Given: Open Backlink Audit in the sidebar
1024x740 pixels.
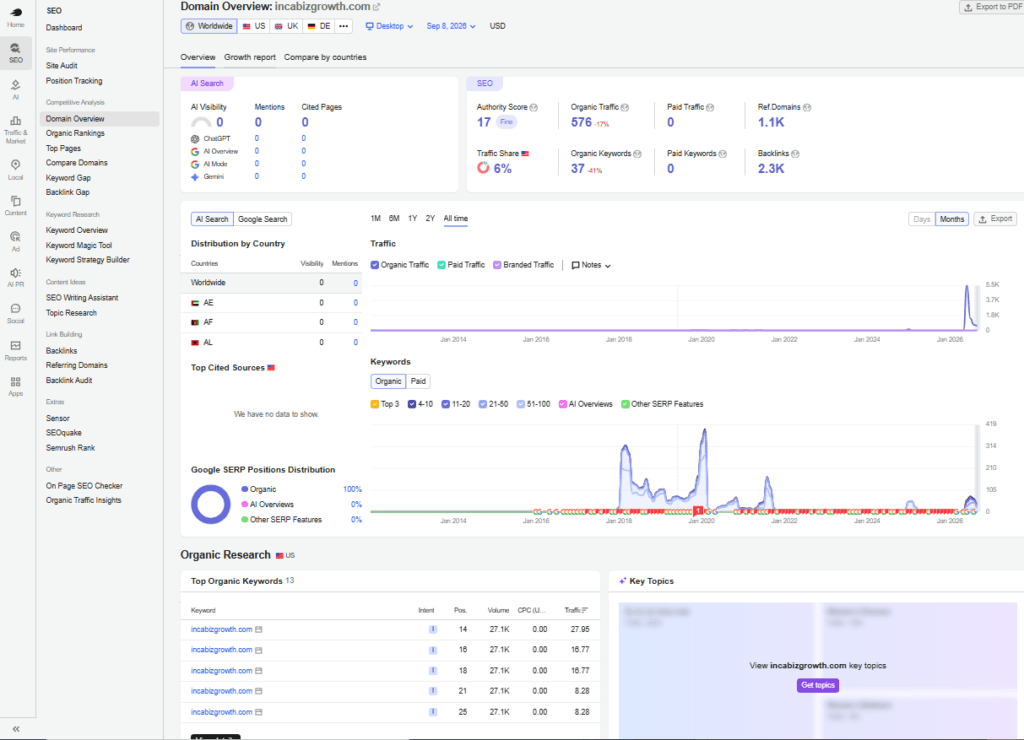Looking at the screenshot, I should [69, 381].
